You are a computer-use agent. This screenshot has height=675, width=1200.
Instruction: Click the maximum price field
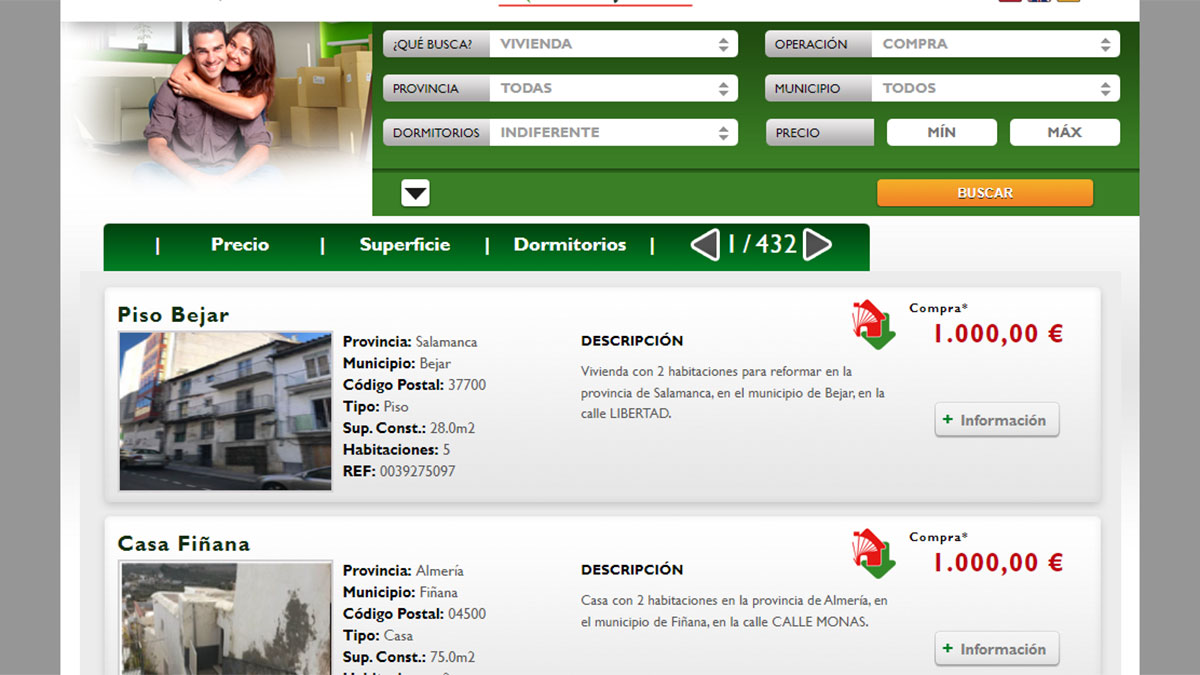[x=1064, y=132]
